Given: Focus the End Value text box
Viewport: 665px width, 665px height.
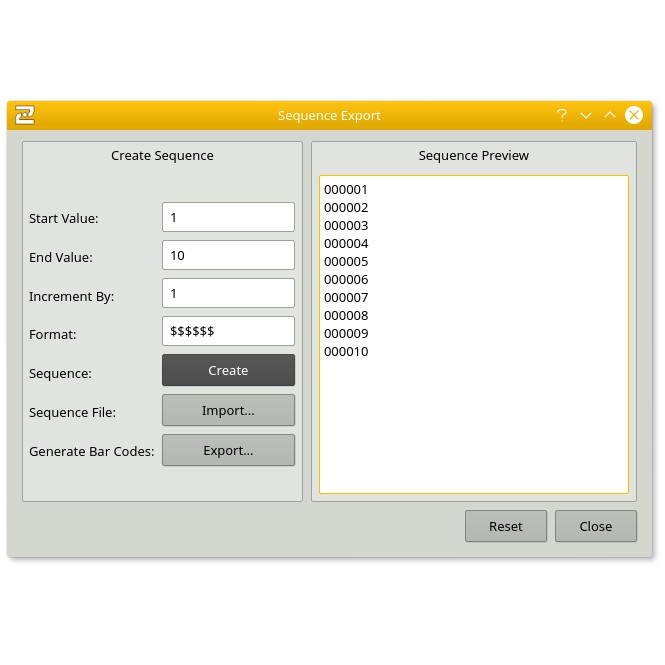Looking at the screenshot, I should [x=228, y=255].
